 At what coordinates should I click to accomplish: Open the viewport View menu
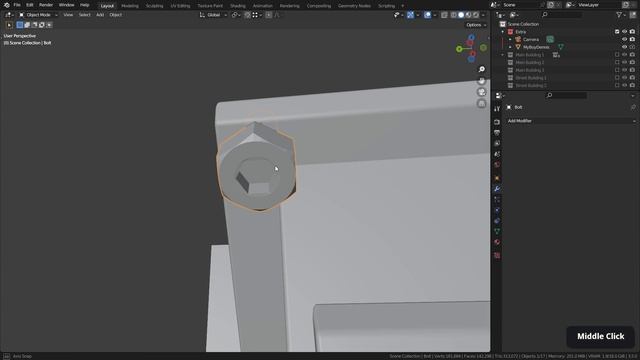click(68, 15)
